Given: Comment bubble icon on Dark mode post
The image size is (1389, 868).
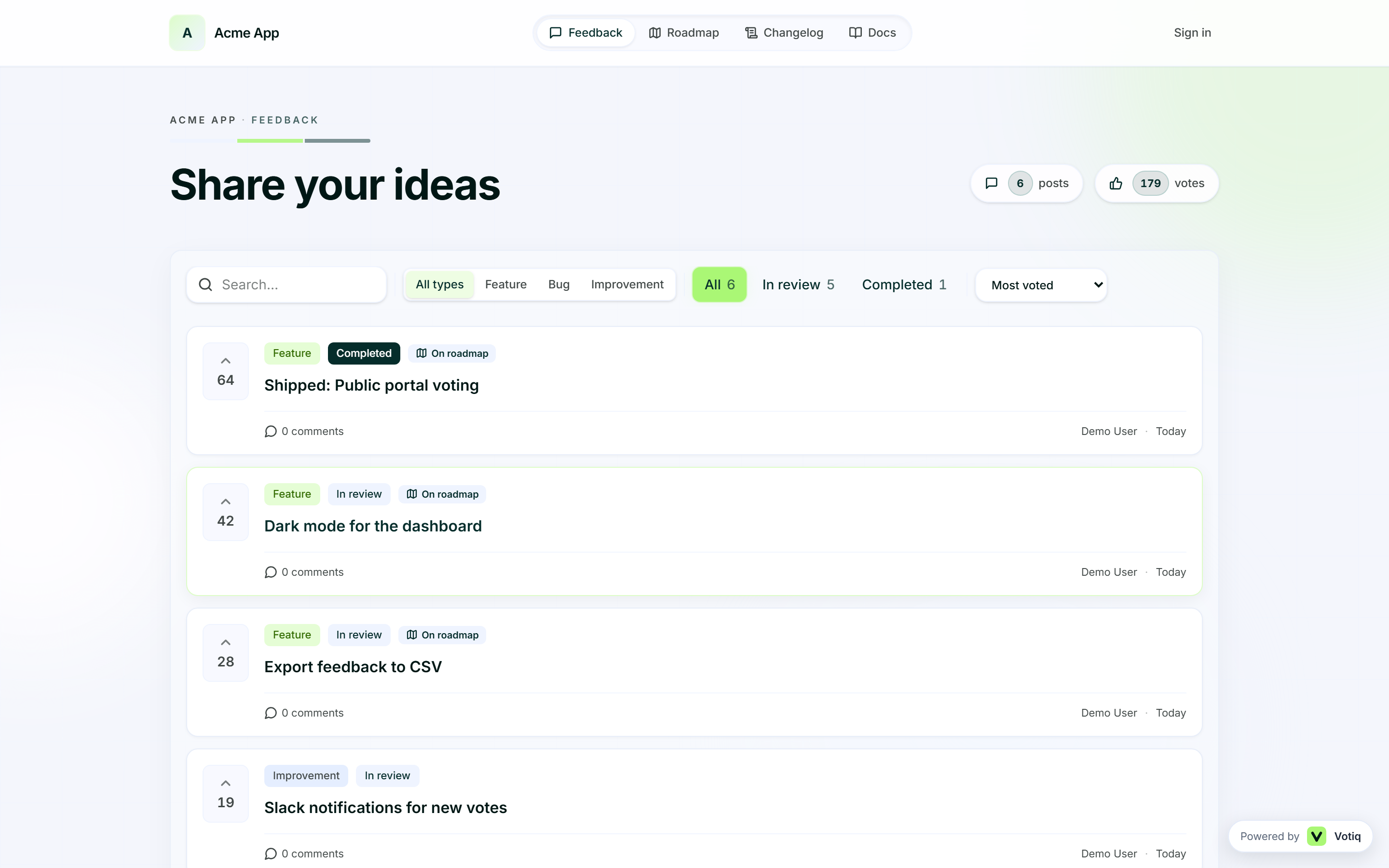Looking at the screenshot, I should (x=271, y=572).
